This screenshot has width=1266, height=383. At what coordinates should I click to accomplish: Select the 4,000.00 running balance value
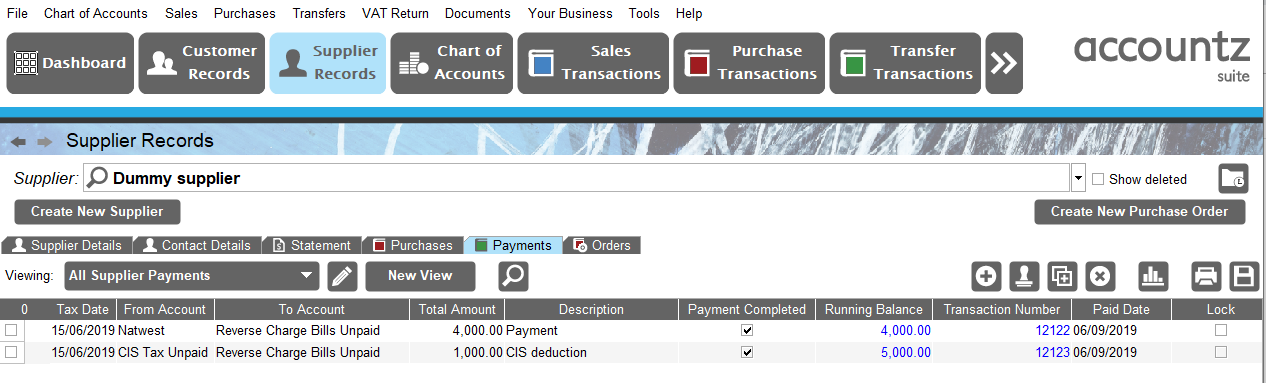point(905,330)
